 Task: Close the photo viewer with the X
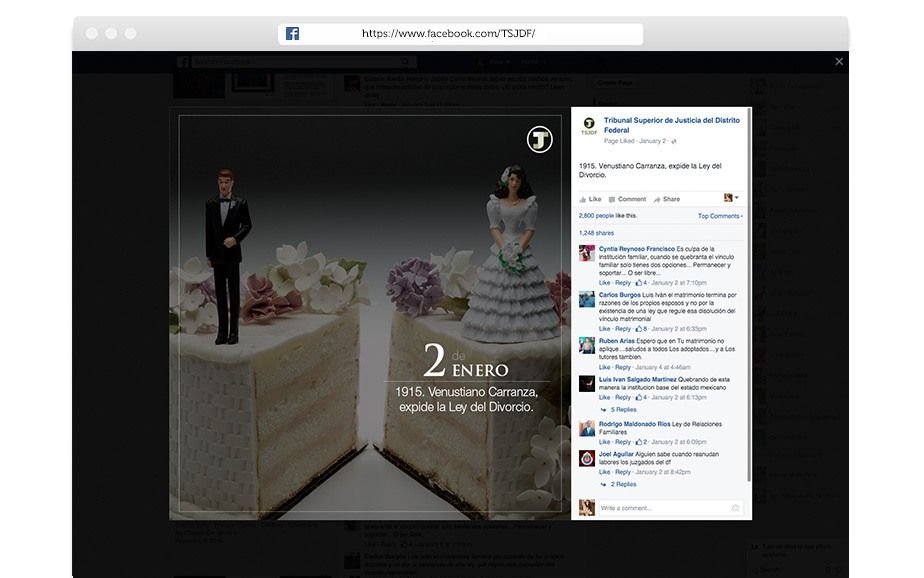tap(839, 61)
